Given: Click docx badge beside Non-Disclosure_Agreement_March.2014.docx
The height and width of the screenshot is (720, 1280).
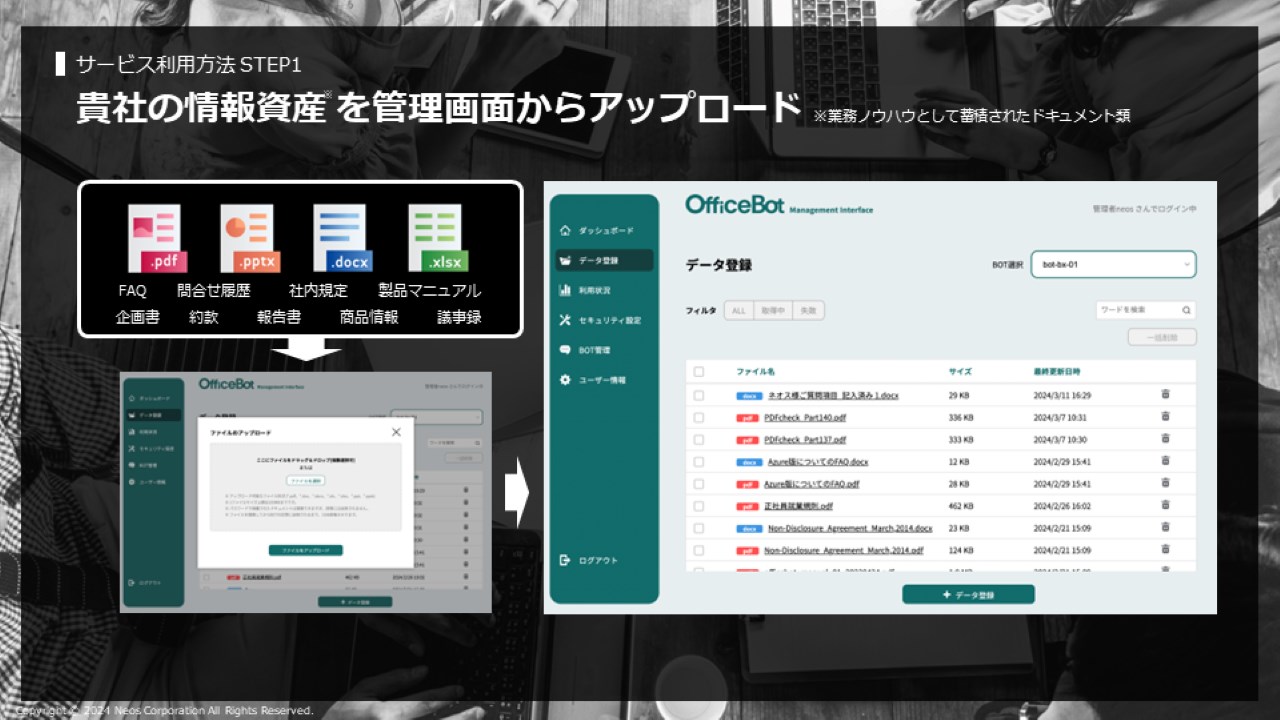Looking at the screenshot, I should click(748, 528).
